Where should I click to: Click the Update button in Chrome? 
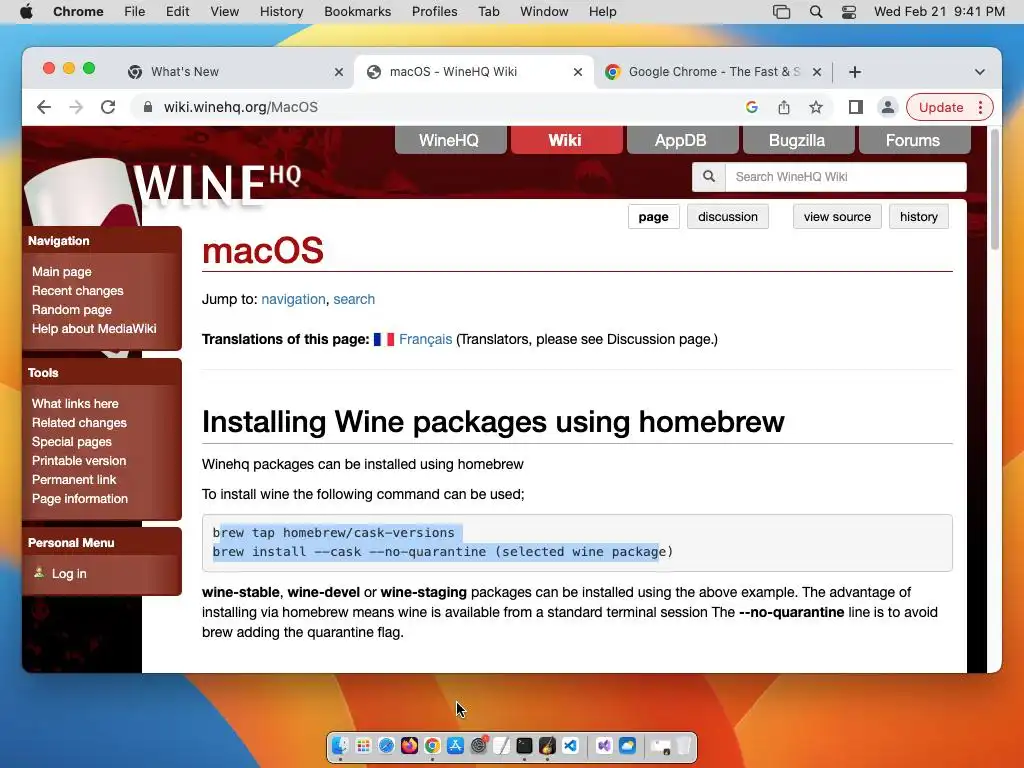(x=940, y=107)
